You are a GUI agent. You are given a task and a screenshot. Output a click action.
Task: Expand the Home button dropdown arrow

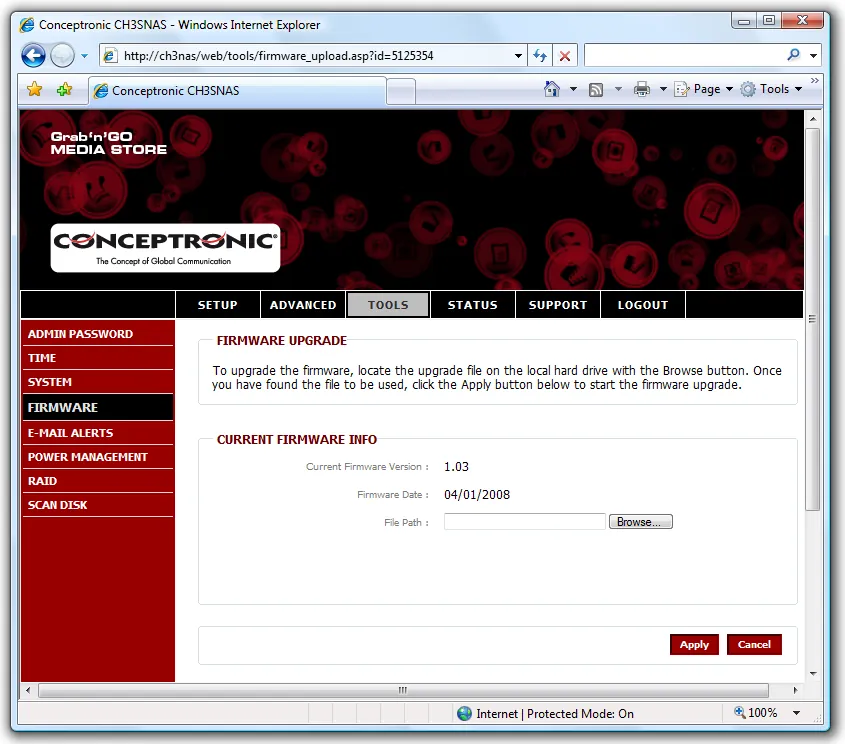pyautogui.click(x=573, y=89)
